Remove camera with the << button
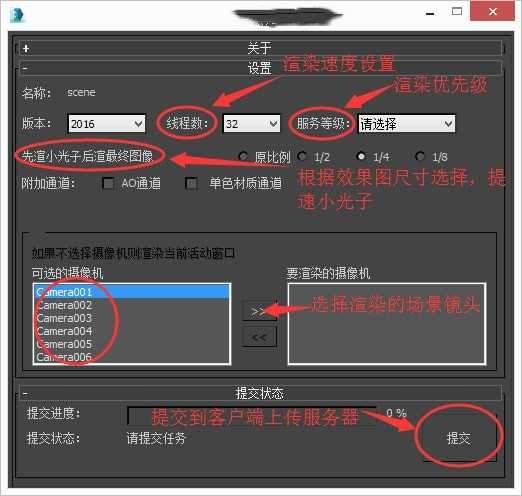 pos(259,337)
